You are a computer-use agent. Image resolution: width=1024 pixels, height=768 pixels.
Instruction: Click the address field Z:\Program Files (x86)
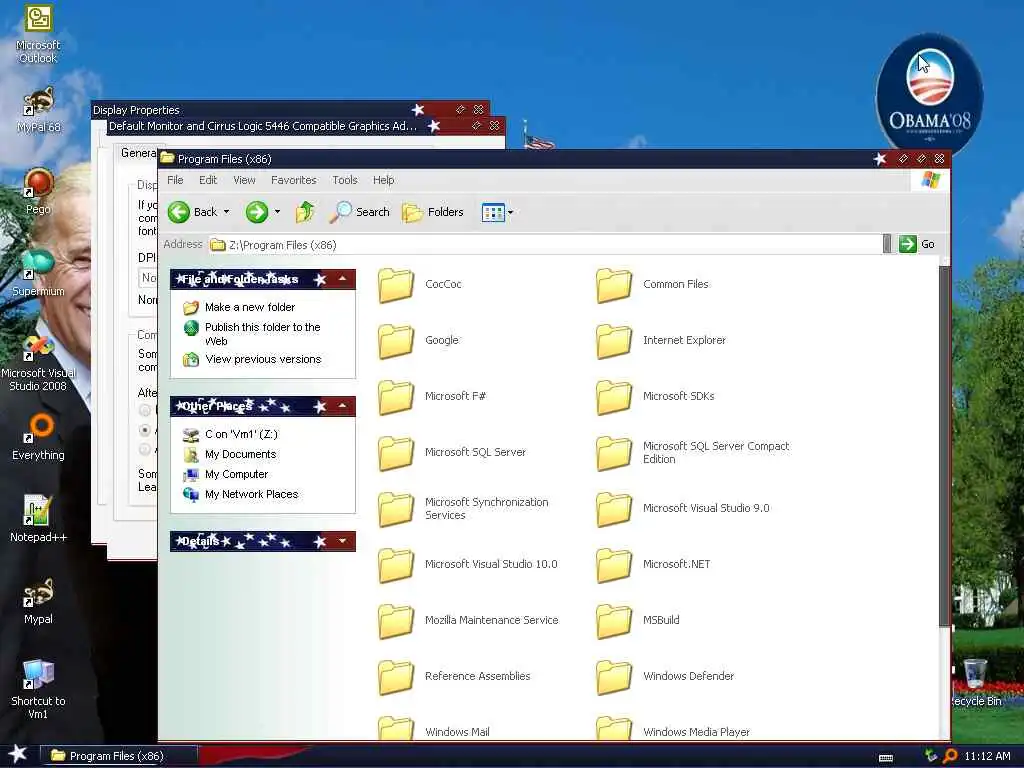click(545, 245)
